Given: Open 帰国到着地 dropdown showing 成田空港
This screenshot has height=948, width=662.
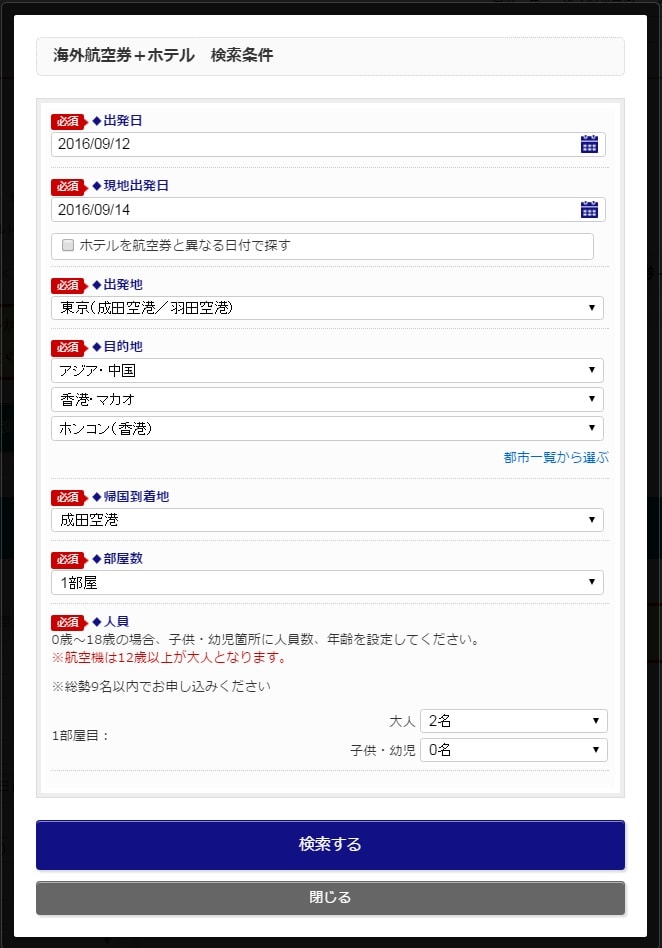Looking at the screenshot, I should point(327,520).
